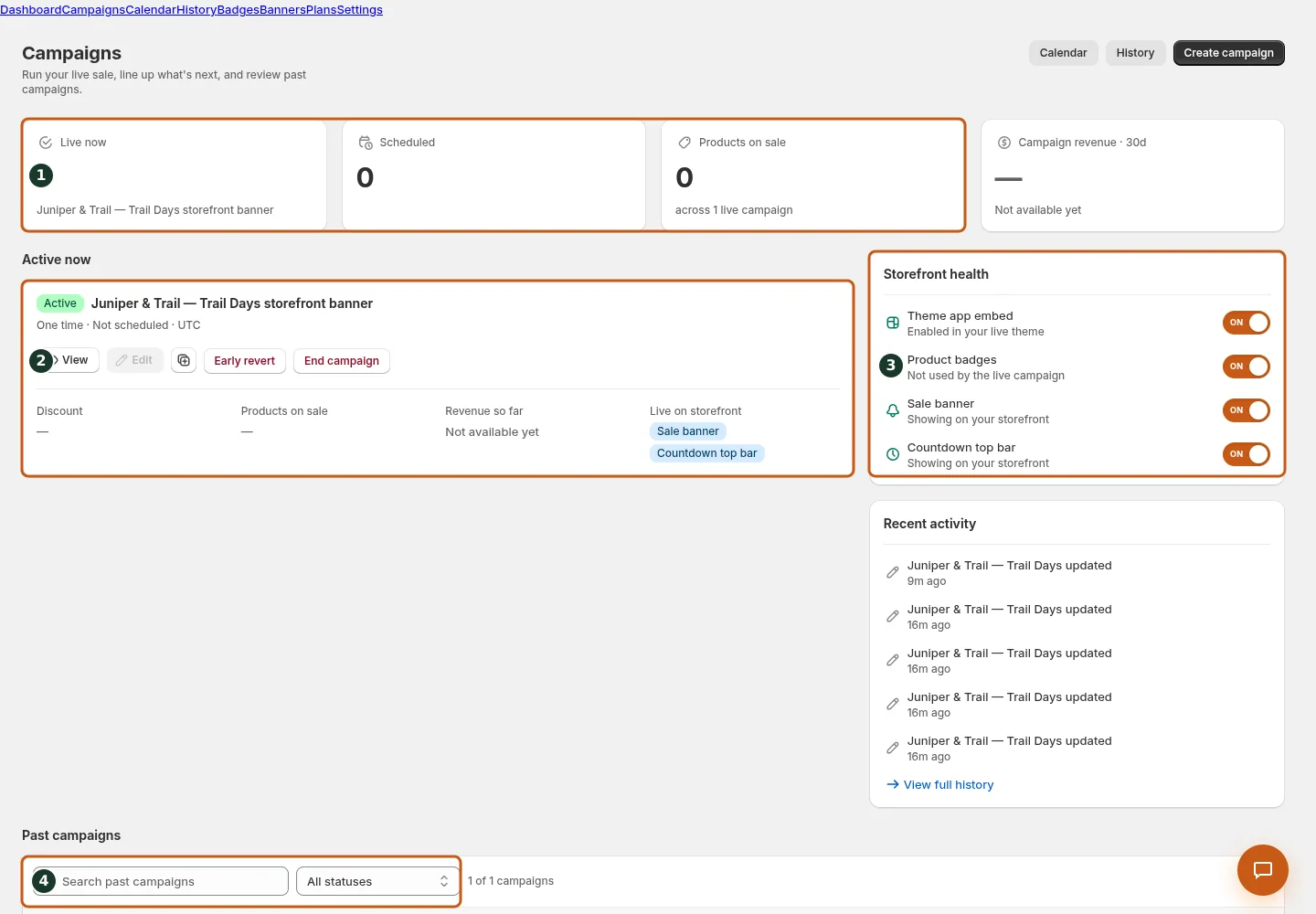Click the greyed Edit button
The image size is (1316, 914).
coord(134,360)
